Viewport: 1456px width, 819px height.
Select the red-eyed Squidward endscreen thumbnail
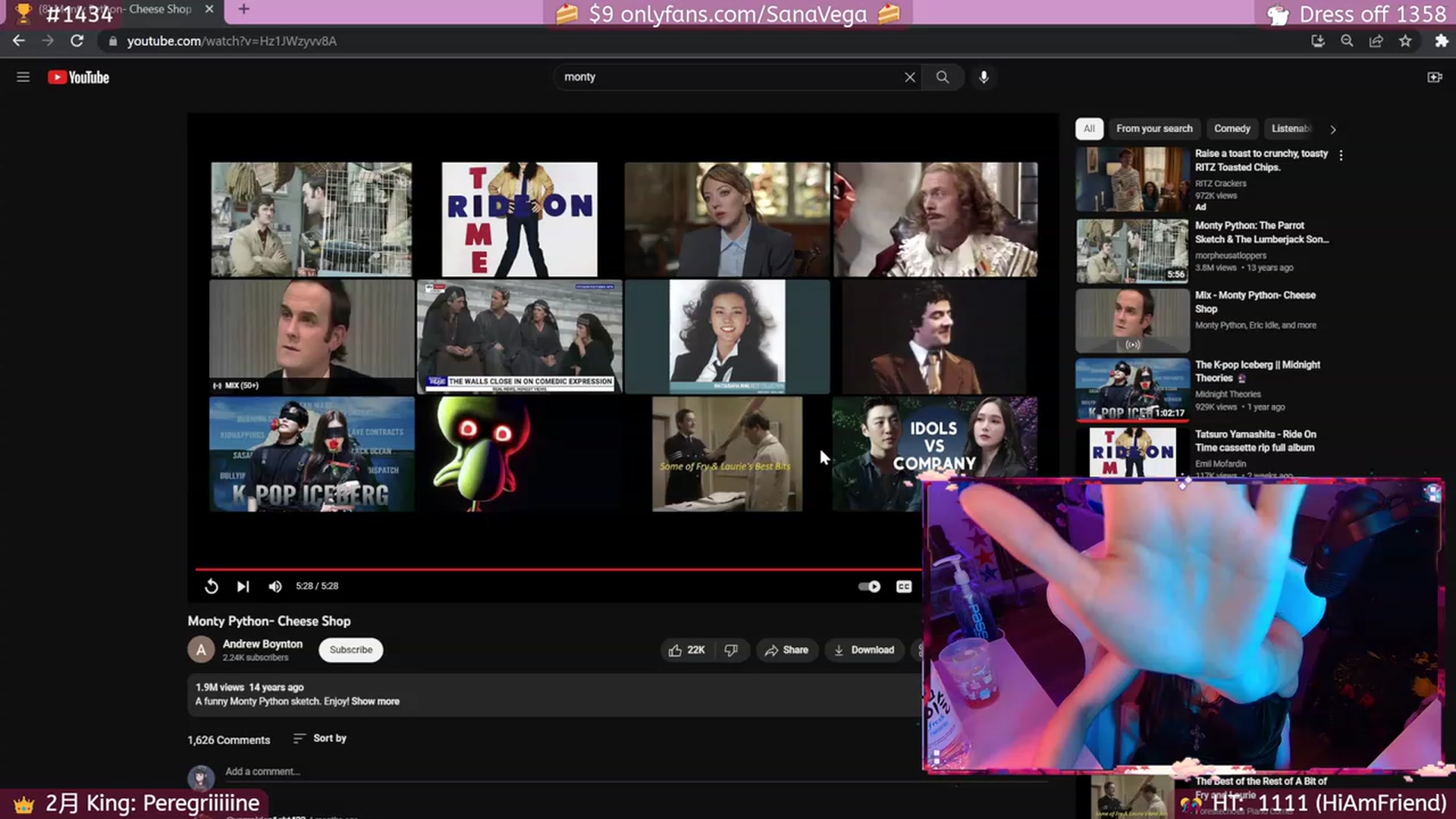click(x=519, y=454)
